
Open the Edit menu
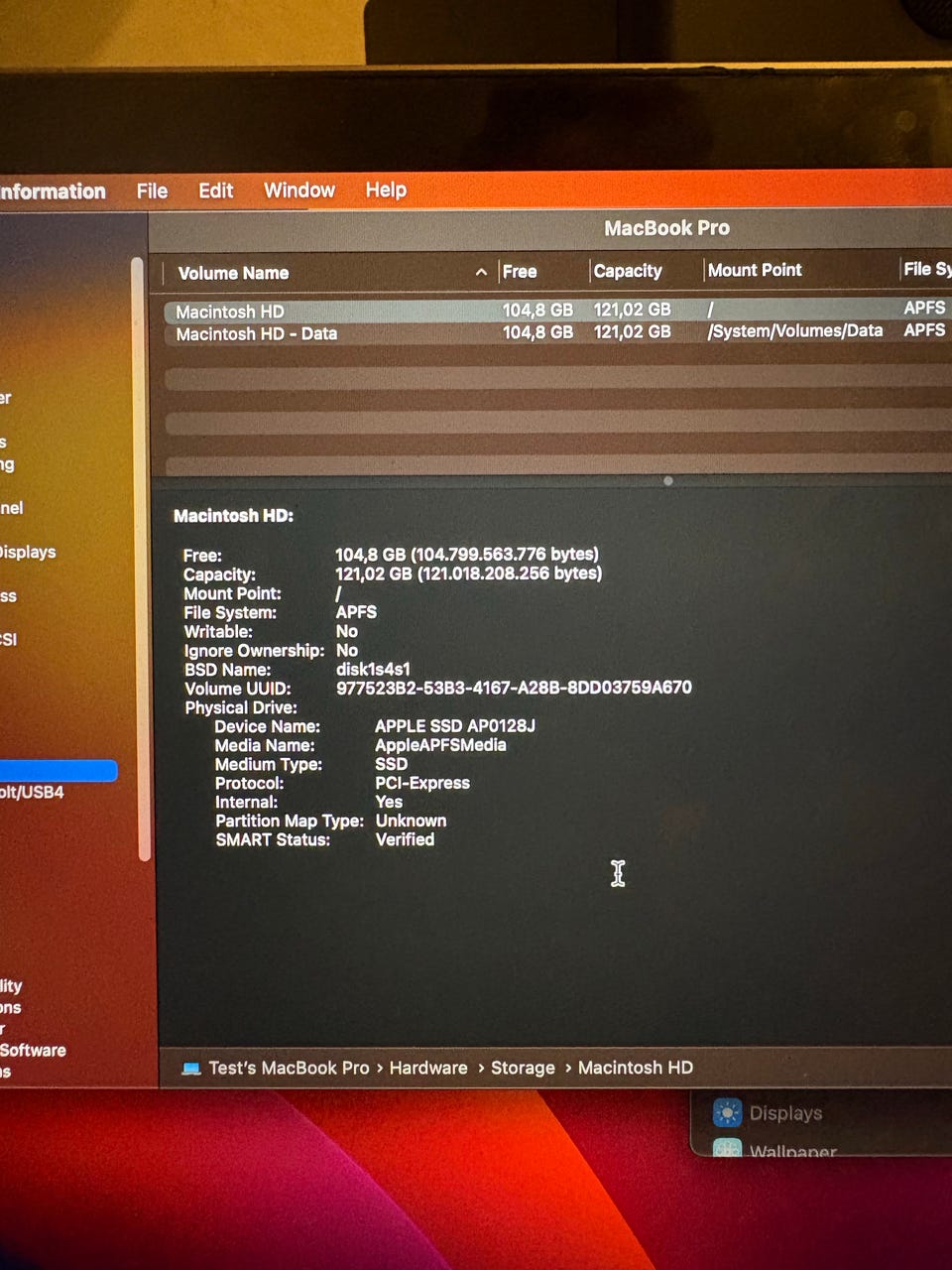(x=215, y=190)
